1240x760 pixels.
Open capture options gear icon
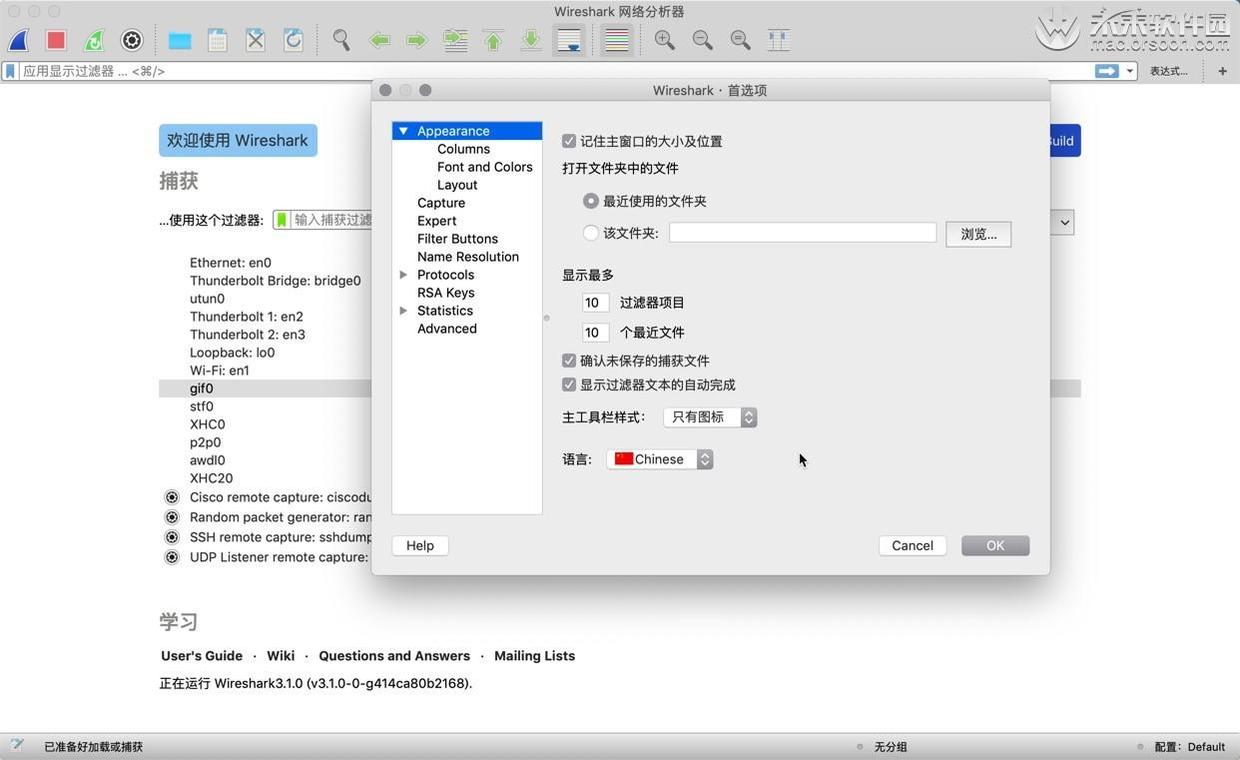coord(132,40)
